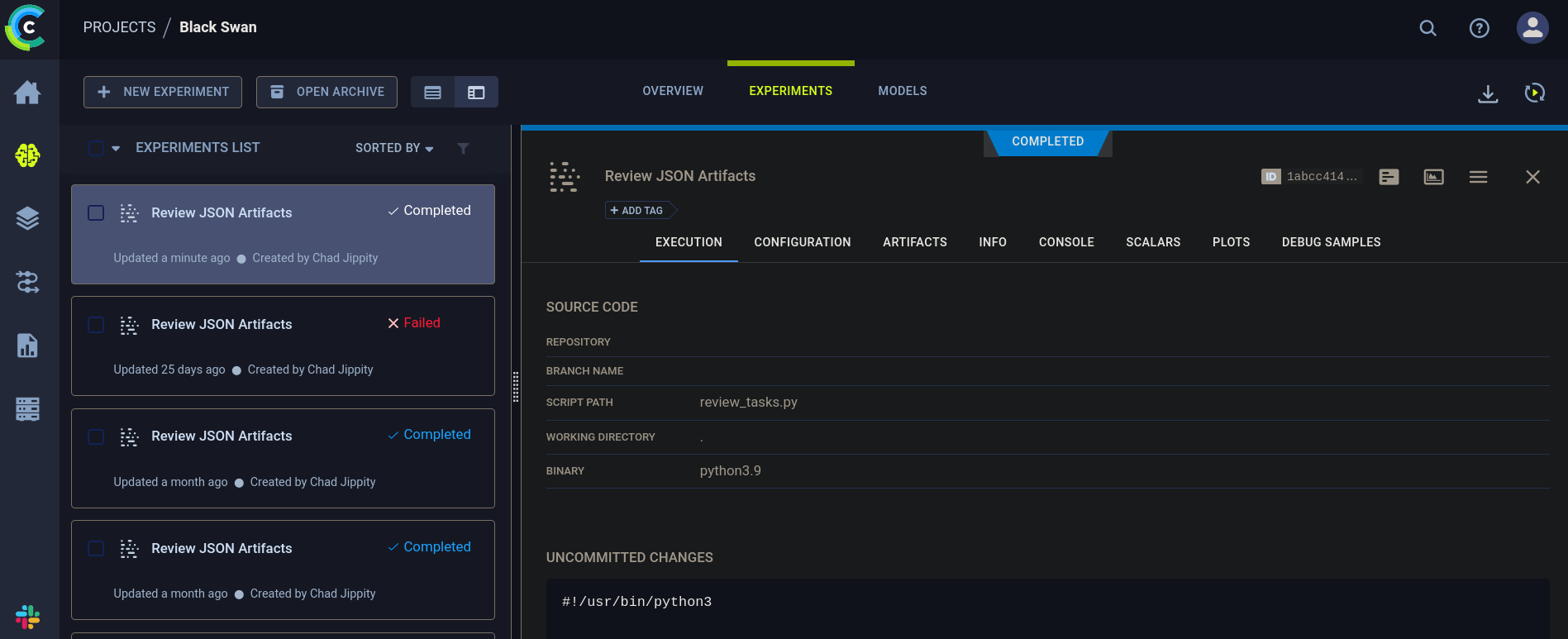Toggle the auto refresh icon
This screenshot has width=1568, height=639.
tap(1535, 93)
